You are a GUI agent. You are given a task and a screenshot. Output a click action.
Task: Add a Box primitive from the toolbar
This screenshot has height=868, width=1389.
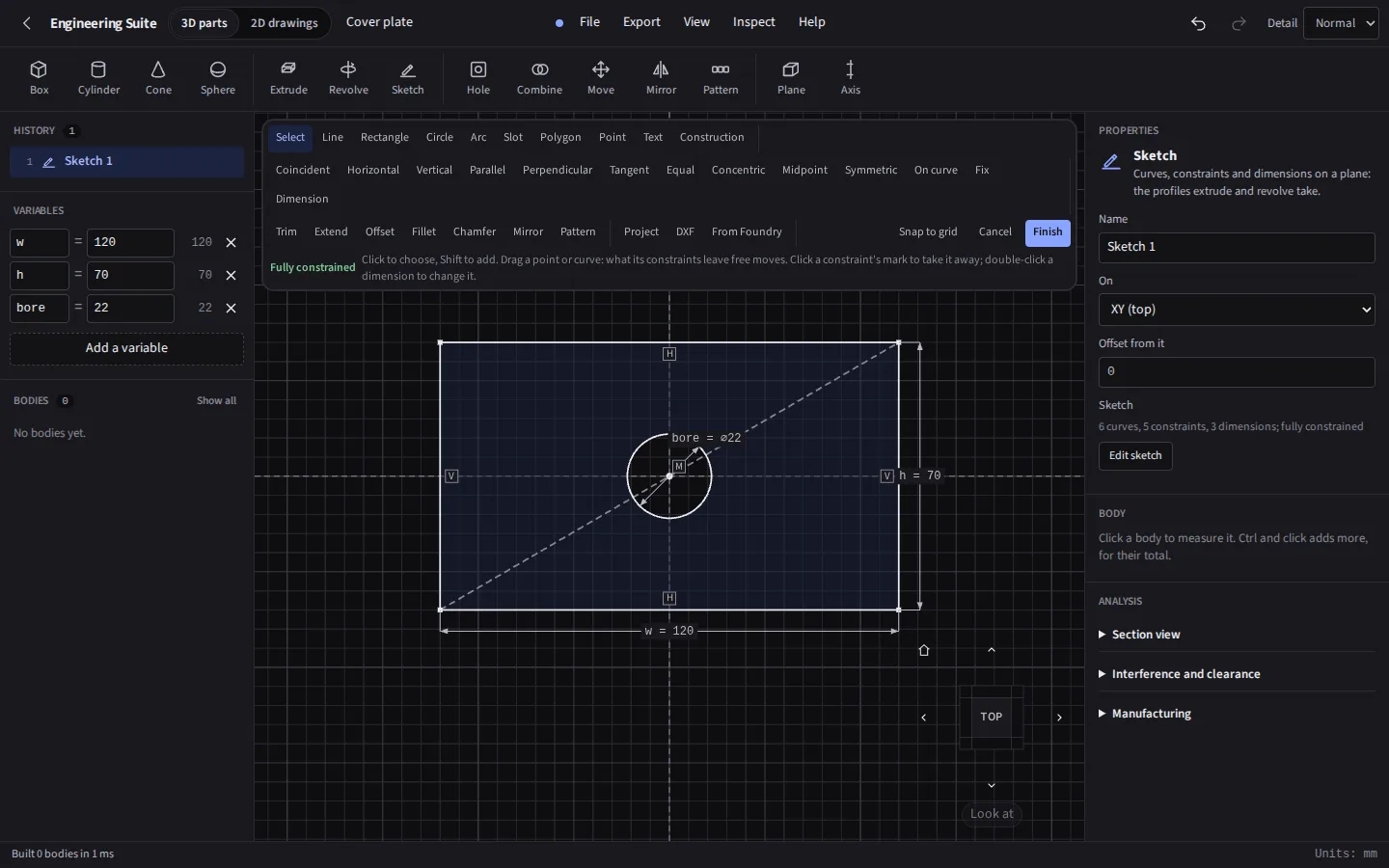tap(39, 77)
